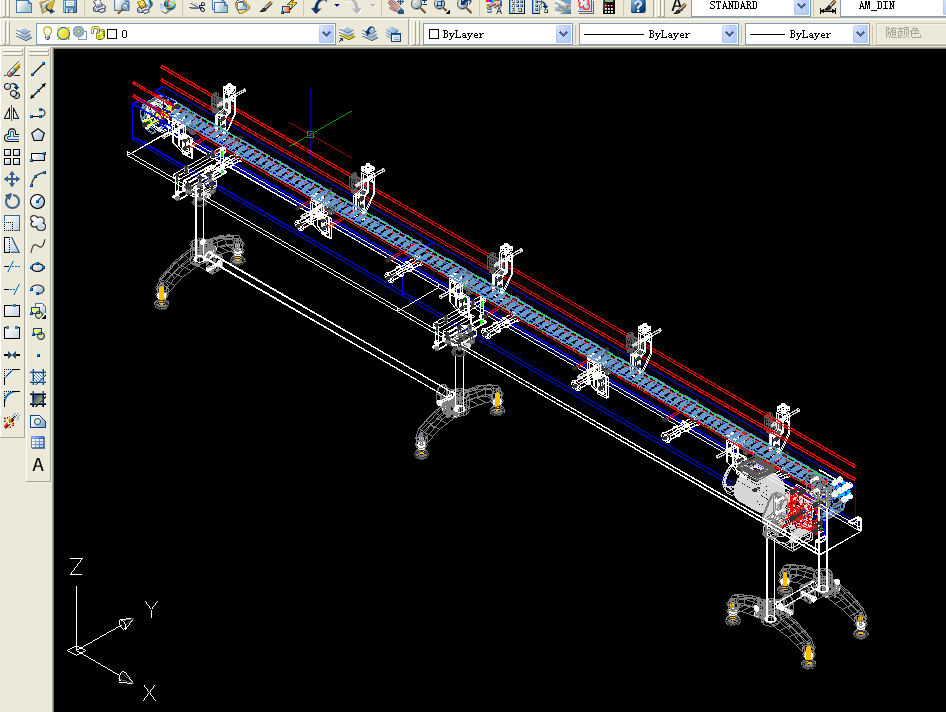Select the Erase tool in the Modify toolbar
The height and width of the screenshot is (712, 946).
[12, 69]
